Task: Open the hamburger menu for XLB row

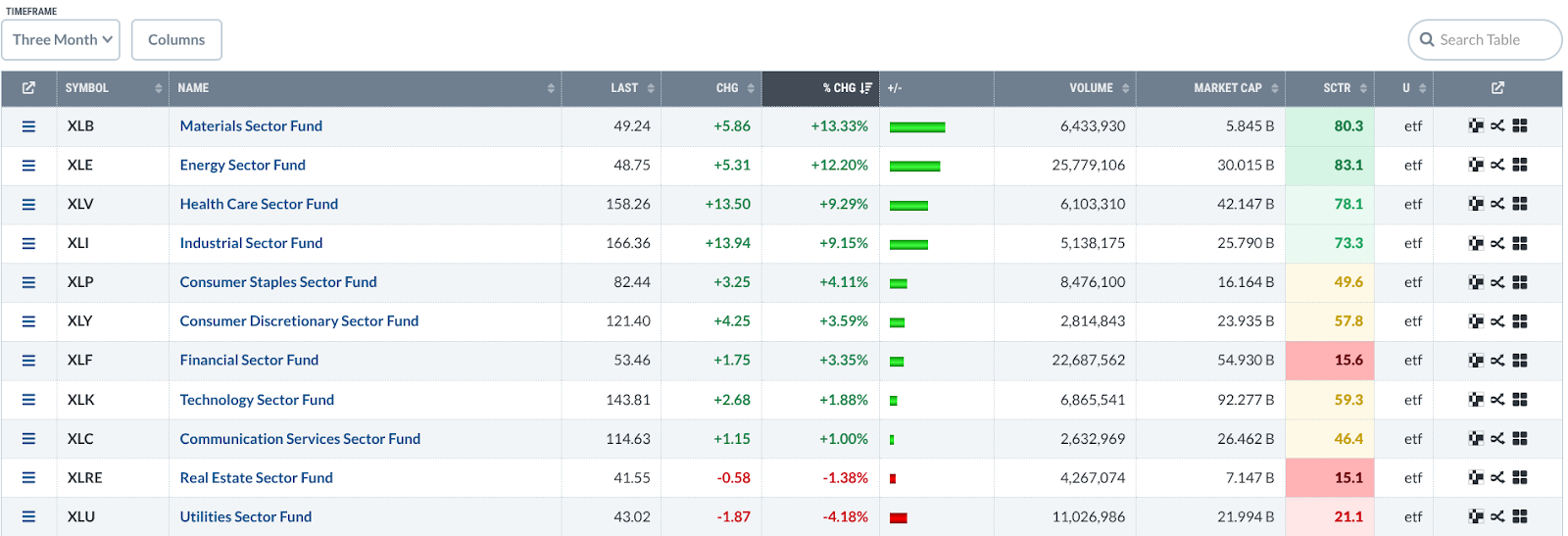Action: point(28,126)
